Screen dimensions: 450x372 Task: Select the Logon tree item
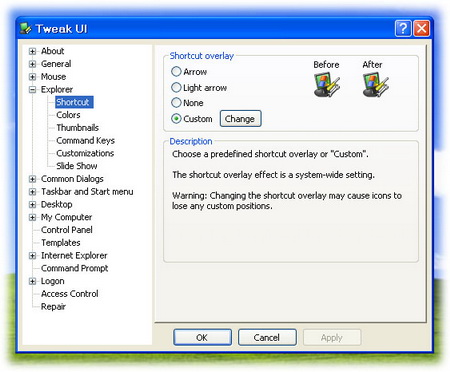[x=52, y=281]
